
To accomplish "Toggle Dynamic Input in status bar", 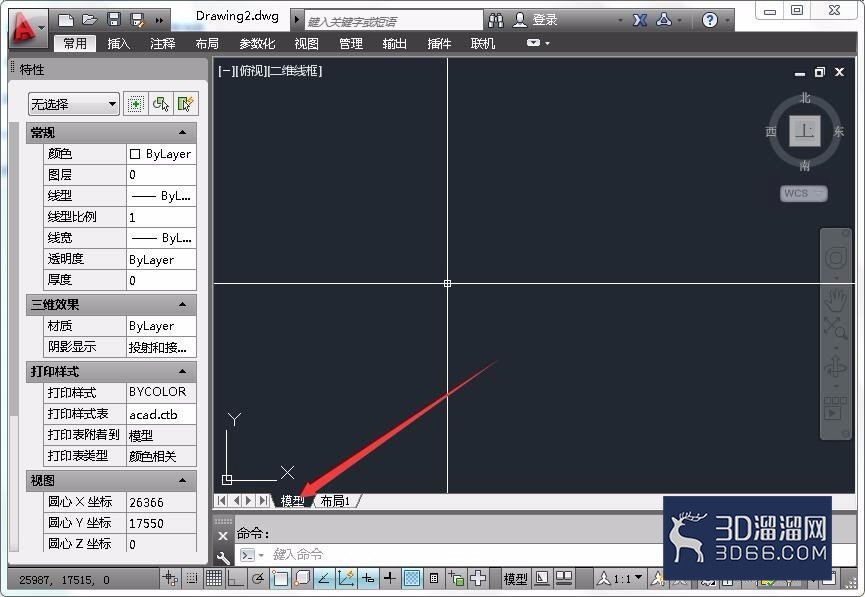I will coord(368,578).
